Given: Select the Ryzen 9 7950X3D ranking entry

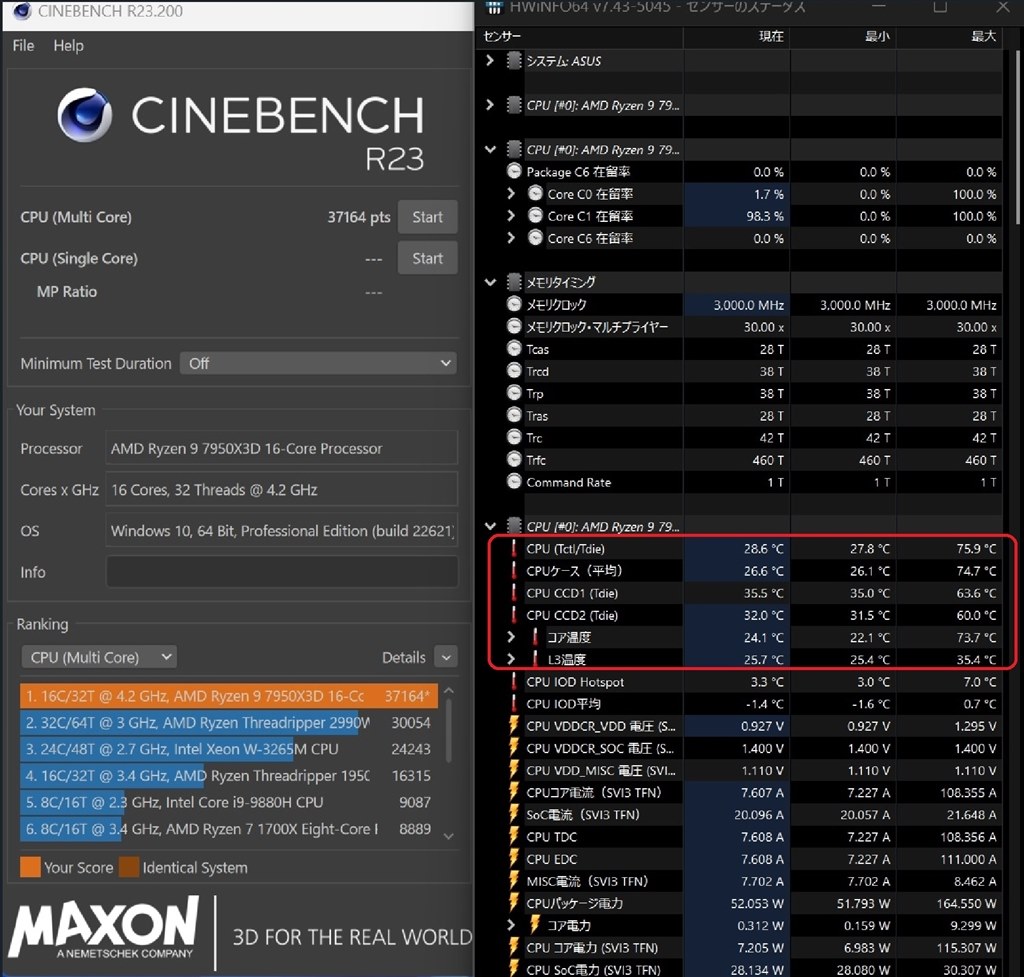Looking at the screenshot, I should coord(229,696).
